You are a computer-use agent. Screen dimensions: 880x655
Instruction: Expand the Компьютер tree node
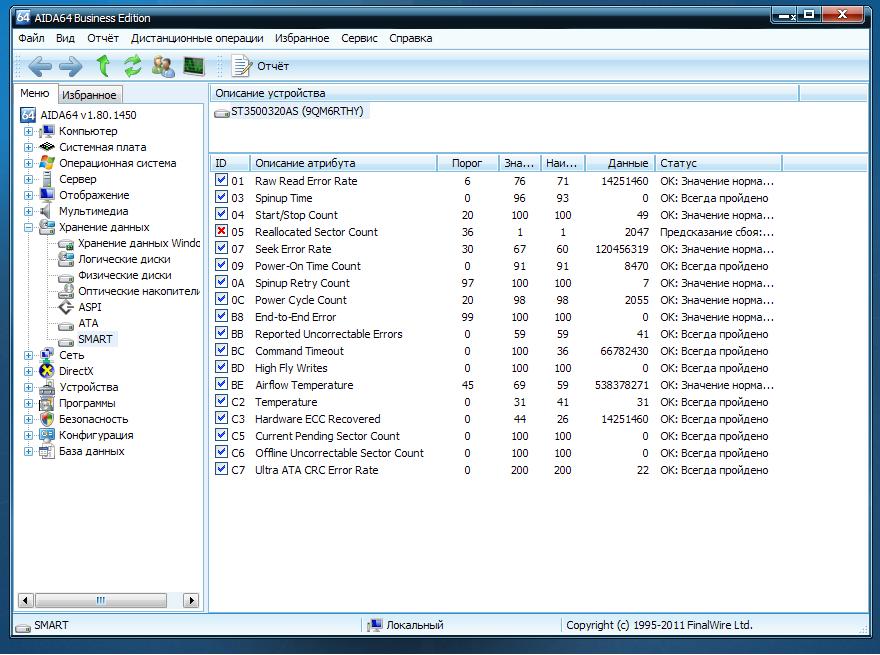click(29, 131)
